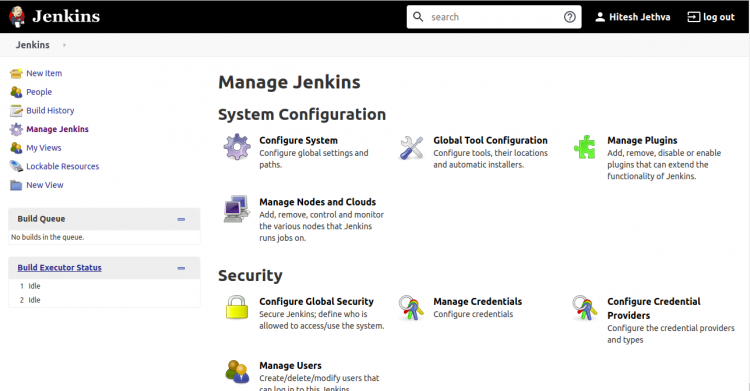This screenshot has height=391, width=750.
Task: Collapse the Build Executor Status panel
Action: (181, 268)
